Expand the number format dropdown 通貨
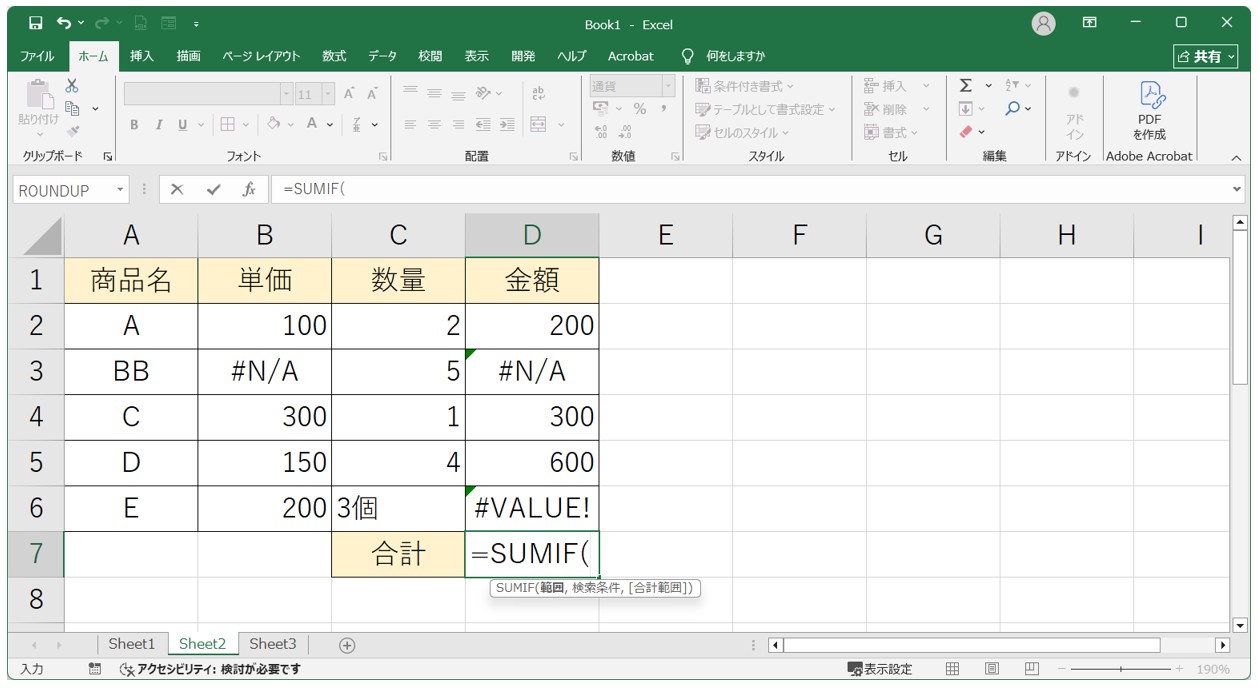Screen dimensions: 1259x688 [668, 86]
